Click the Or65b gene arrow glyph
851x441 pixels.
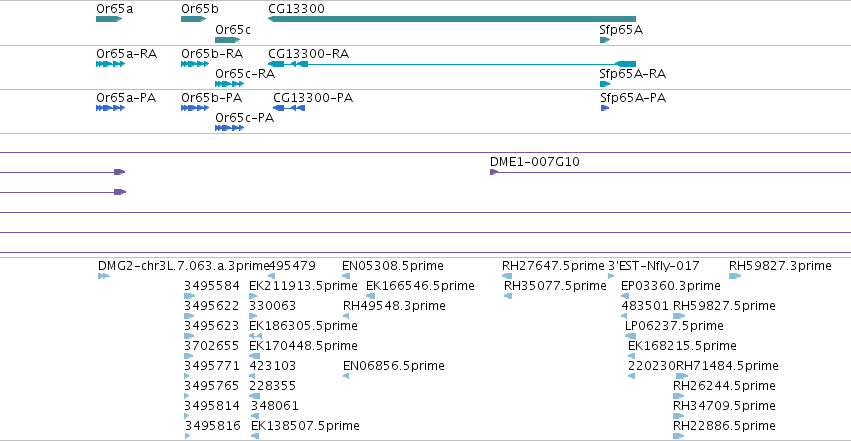194,19
